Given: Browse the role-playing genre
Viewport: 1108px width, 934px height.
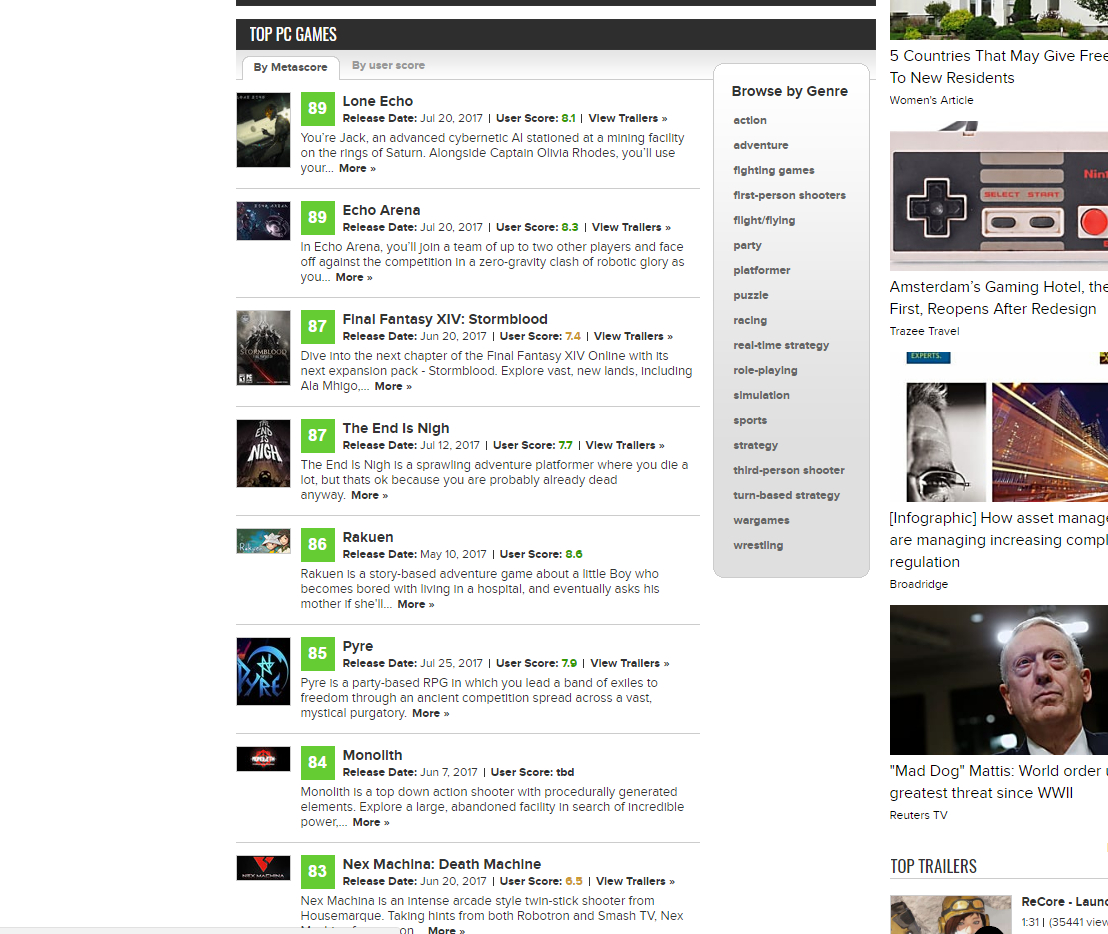Looking at the screenshot, I should tap(765, 370).
